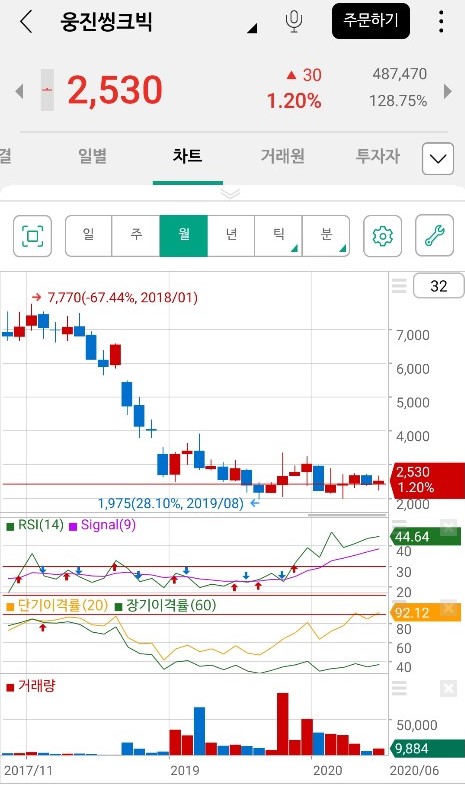Tap the Signal(9) legend label

[103, 525]
